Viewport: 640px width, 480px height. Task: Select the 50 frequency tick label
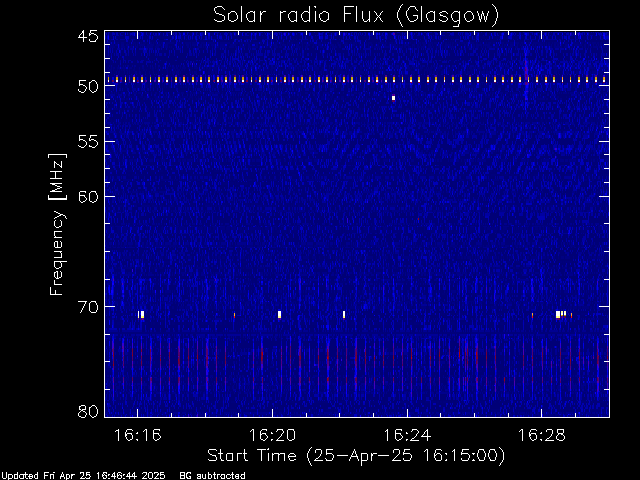tap(88, 87)
